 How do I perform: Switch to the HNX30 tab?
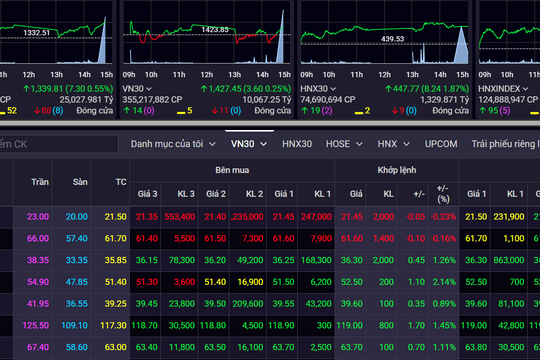click(x=297, y=144)
